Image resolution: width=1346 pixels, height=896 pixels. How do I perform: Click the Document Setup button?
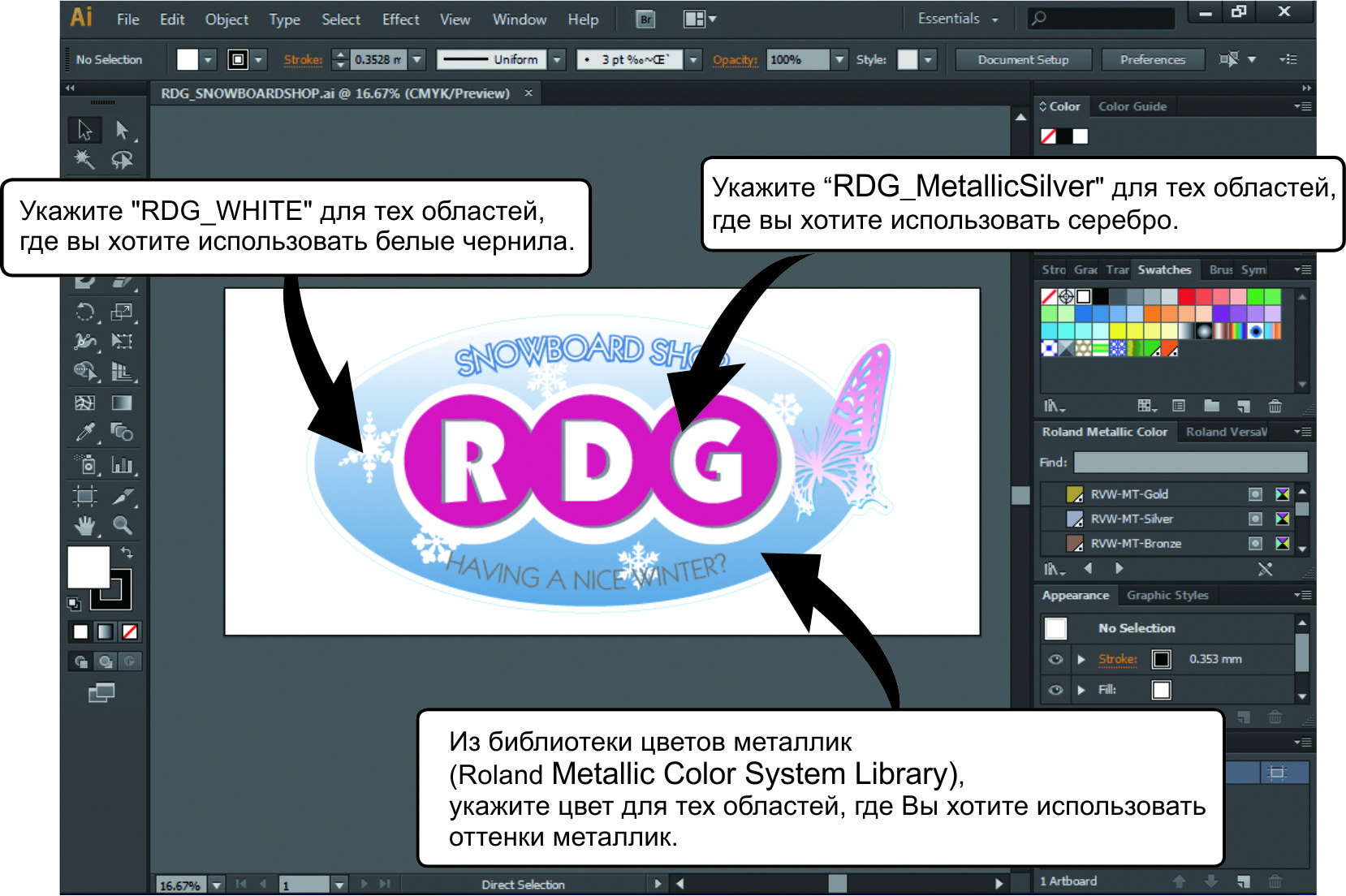[x=1023, y=59]
